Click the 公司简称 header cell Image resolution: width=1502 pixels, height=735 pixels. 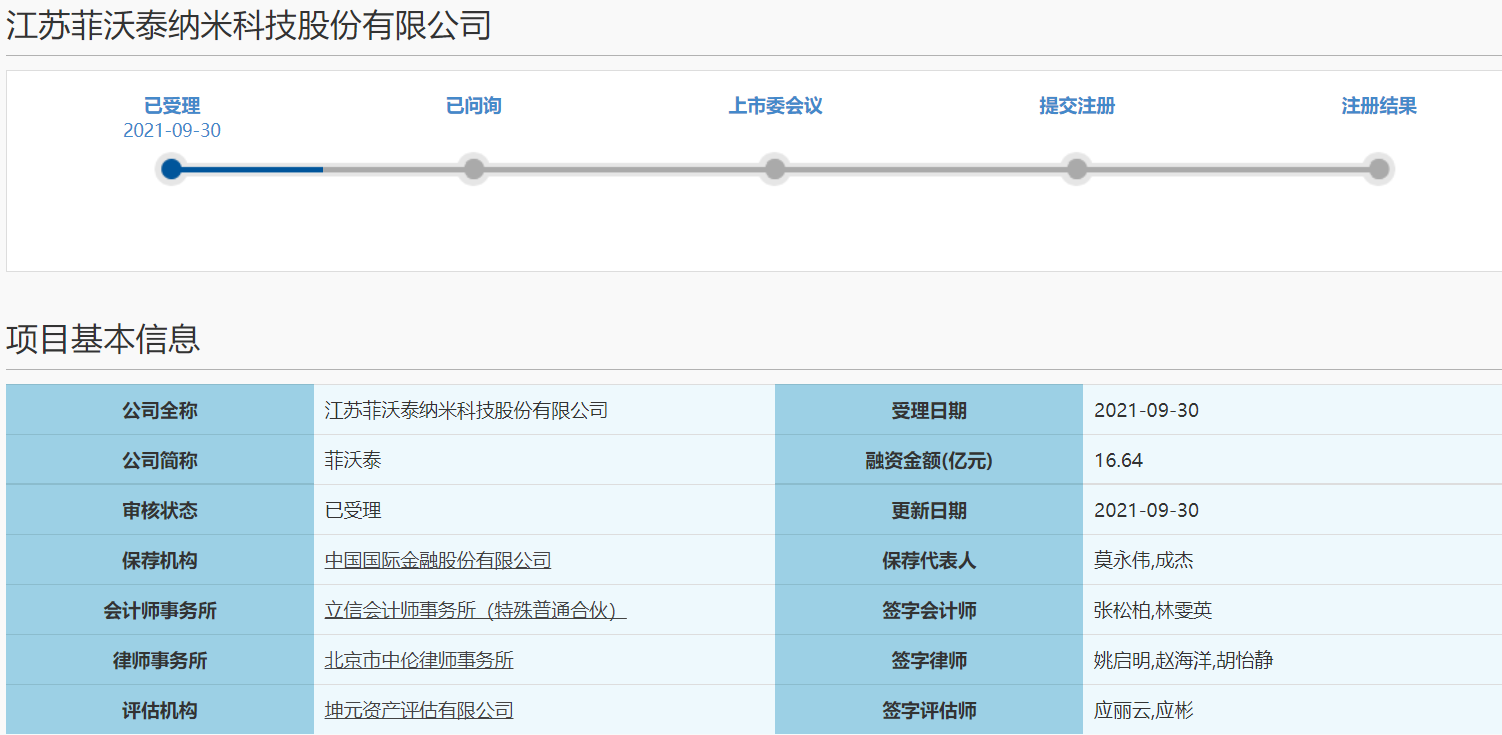pos(160,460)
